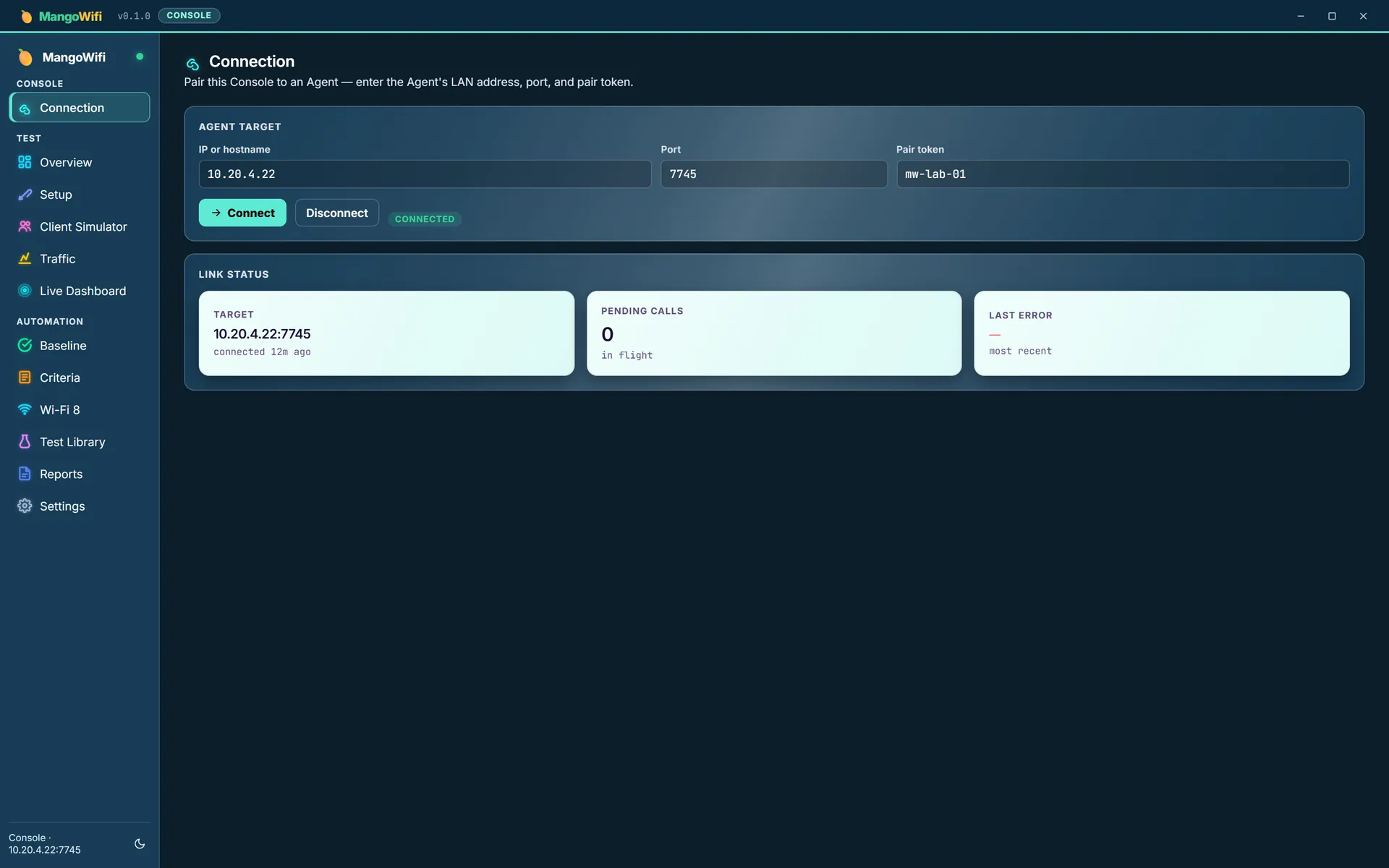Click the v0.1.0 version label

tap(134, 16)
